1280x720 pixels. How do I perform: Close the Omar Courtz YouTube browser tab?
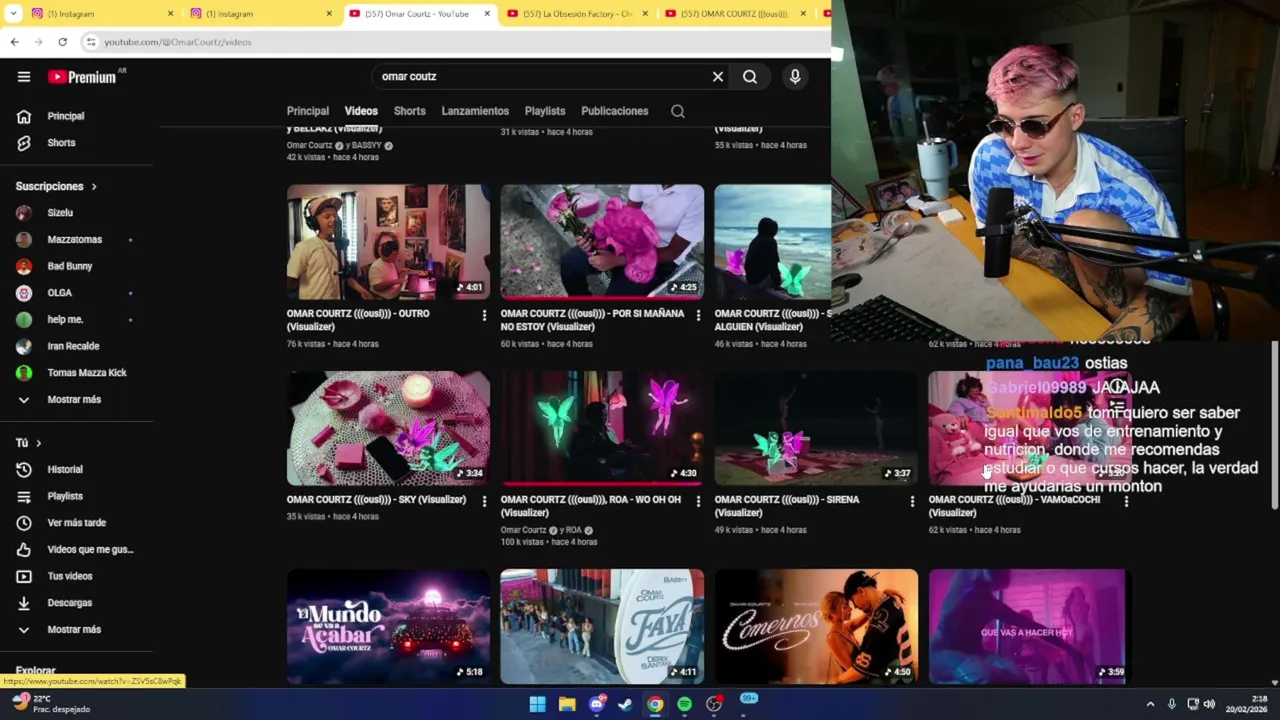tap(487, 14)
